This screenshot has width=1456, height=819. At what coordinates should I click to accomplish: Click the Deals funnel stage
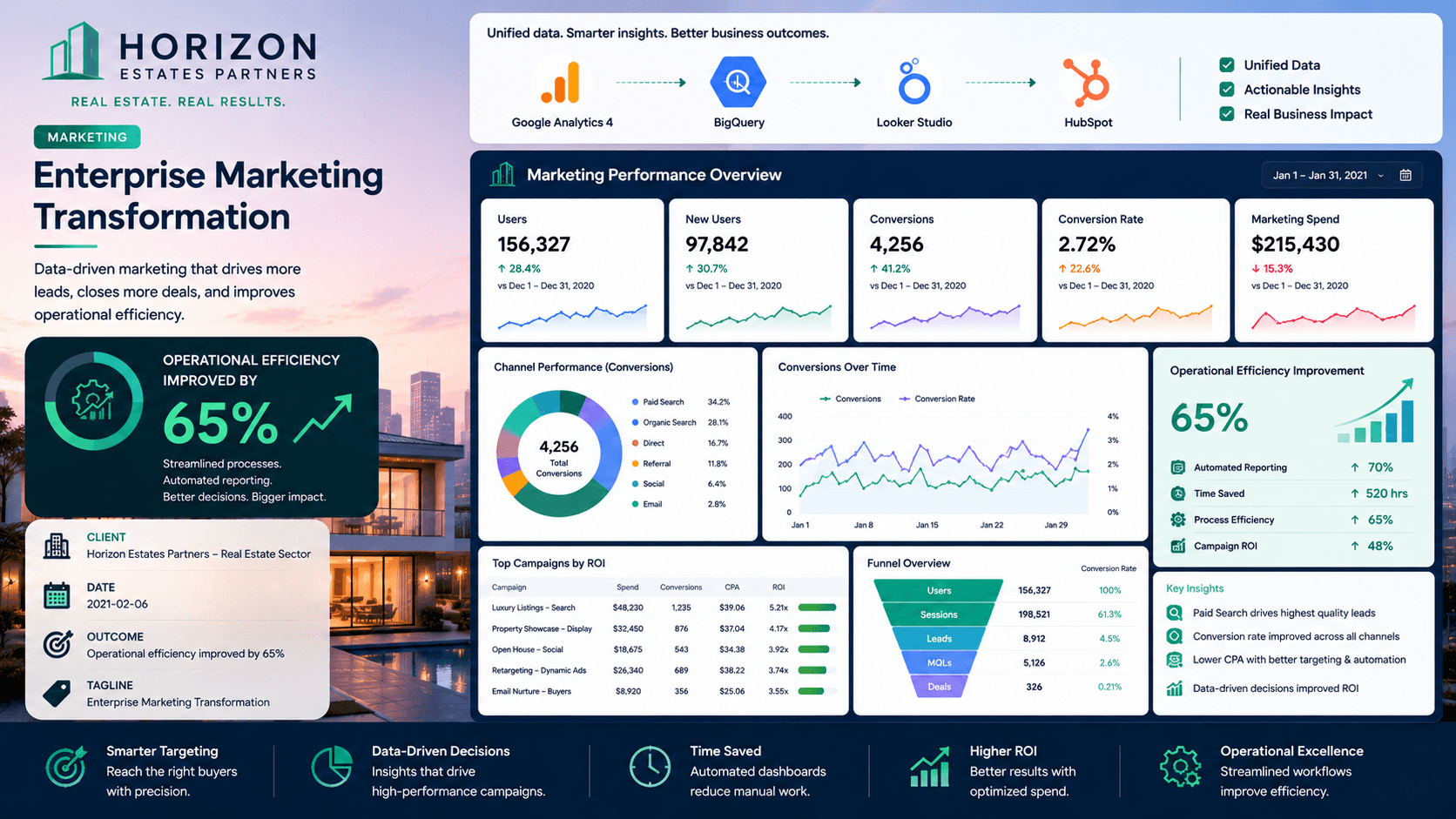pos(939,687)
